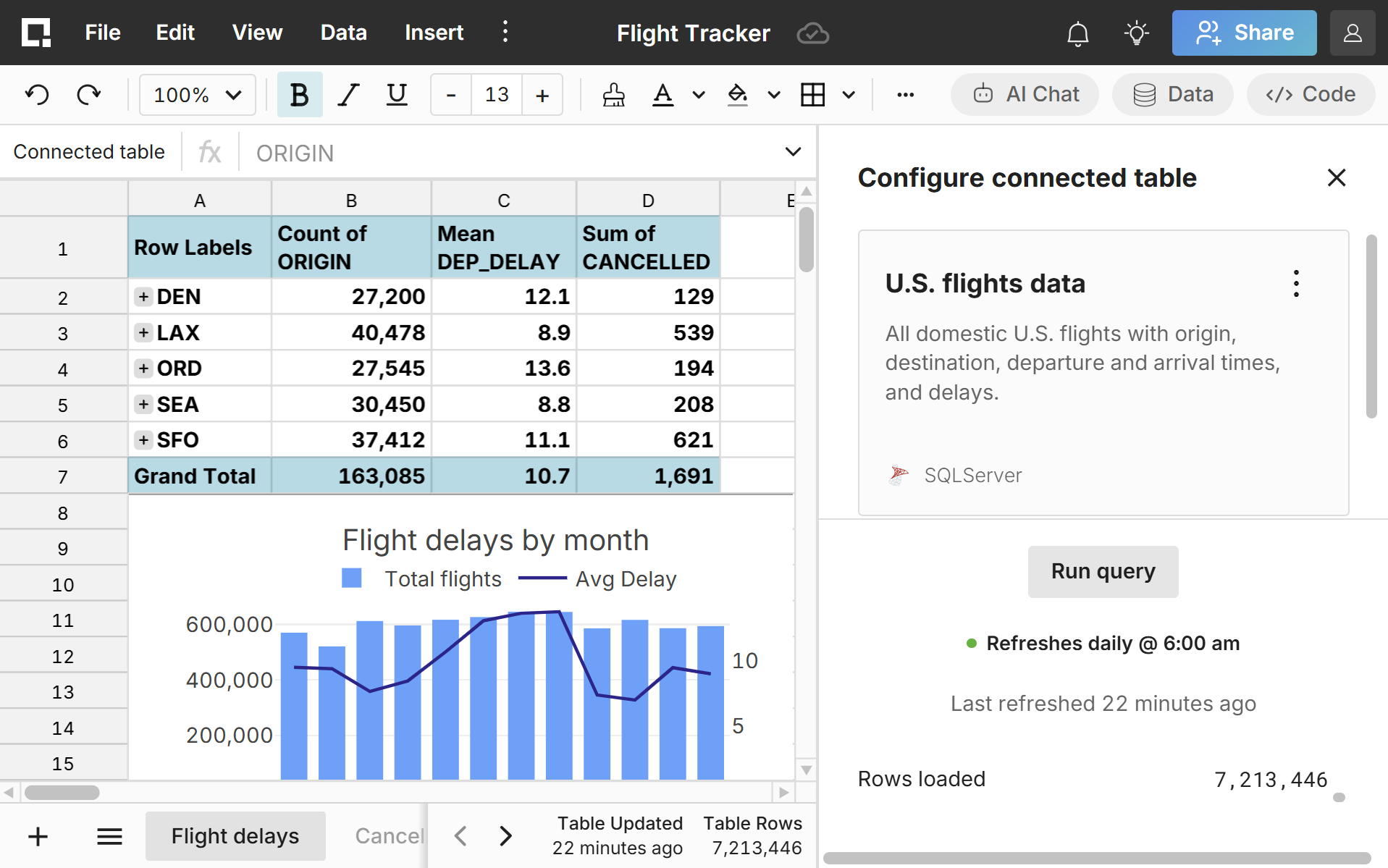Toggle italic formatting
The height and width of the screenshot is (868, 1388).
click(348, 95)
